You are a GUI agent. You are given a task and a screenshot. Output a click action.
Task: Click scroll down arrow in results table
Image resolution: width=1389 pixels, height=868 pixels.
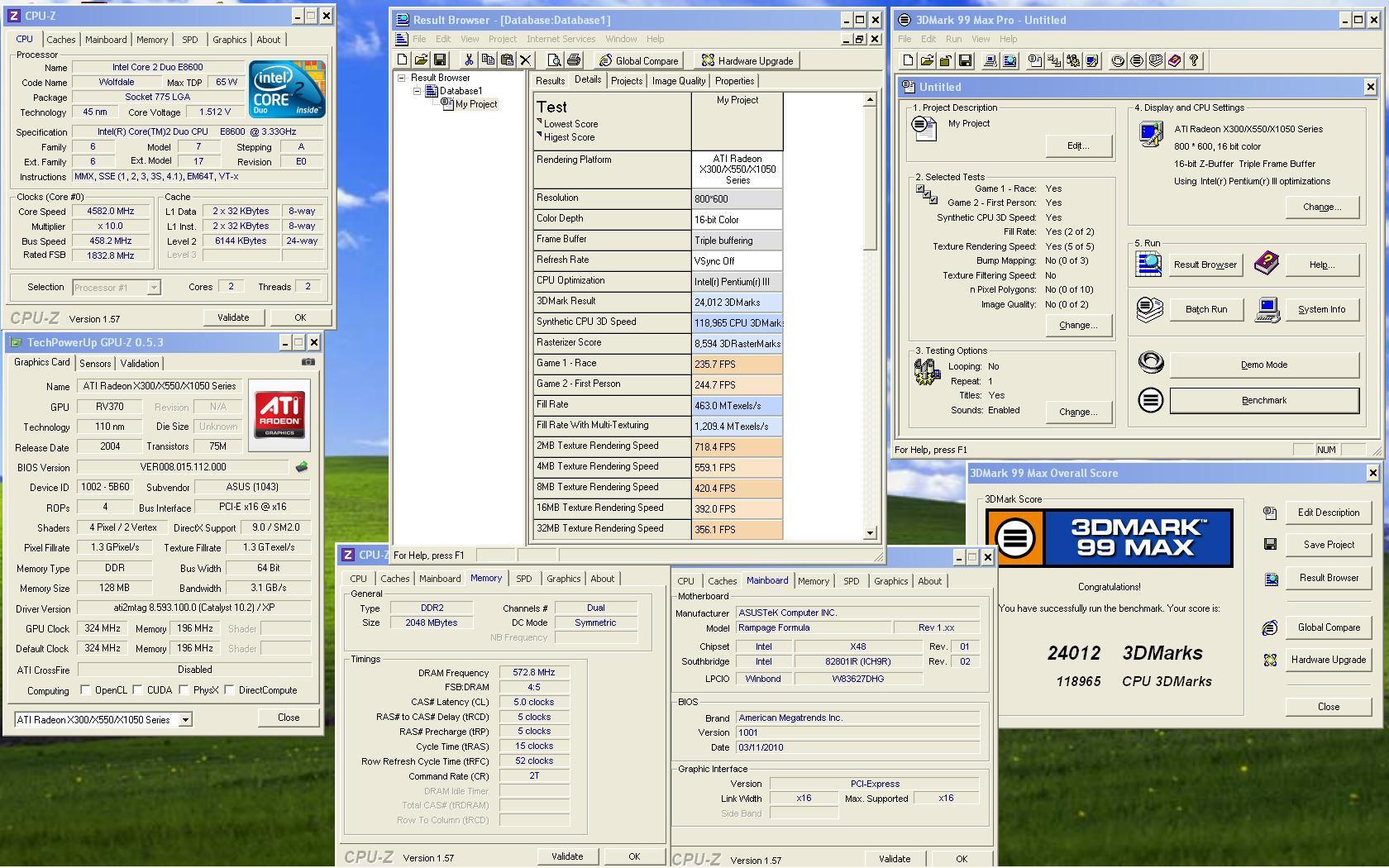[870, 533]
